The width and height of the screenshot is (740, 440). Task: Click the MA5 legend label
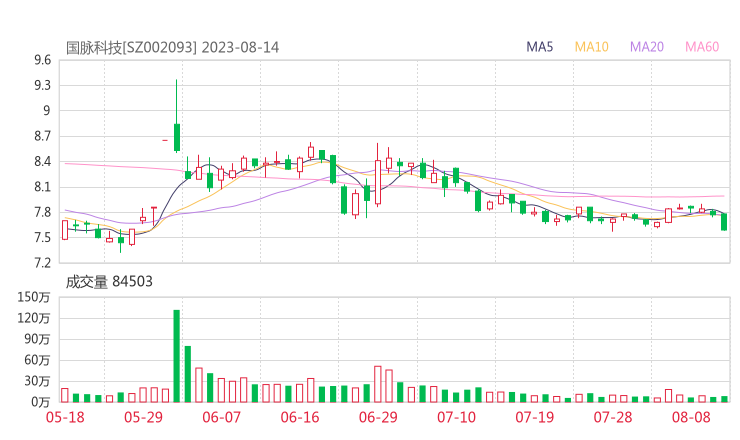click(539, 47)
